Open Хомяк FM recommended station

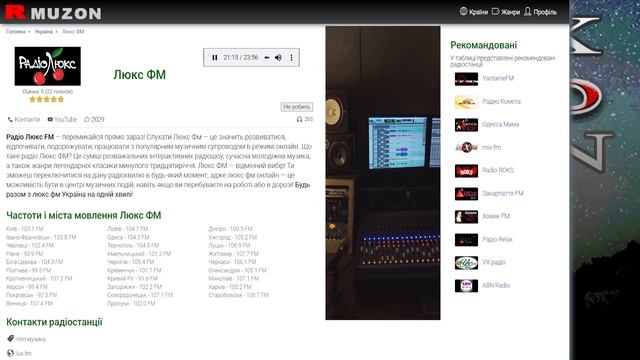tap(496, 216)
